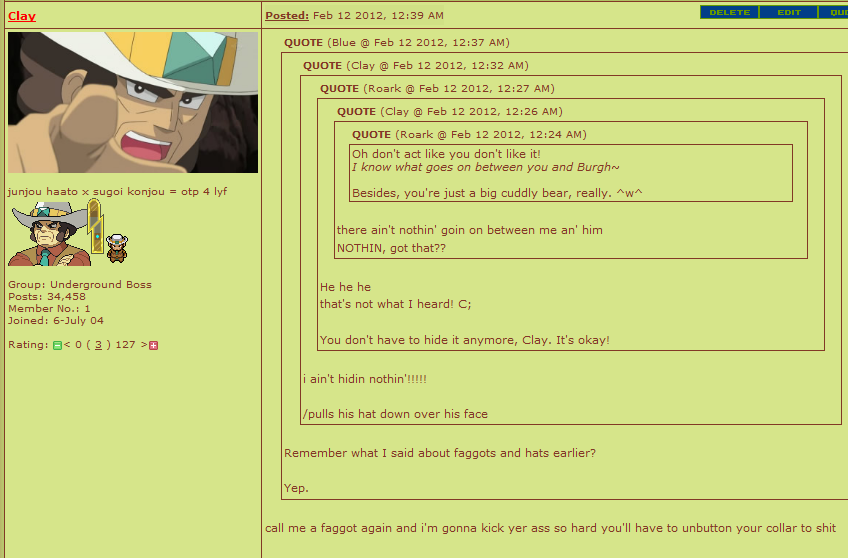Click the Blue quote header
This screenshot has height=558, width=848.
click(x=397, y=43)
